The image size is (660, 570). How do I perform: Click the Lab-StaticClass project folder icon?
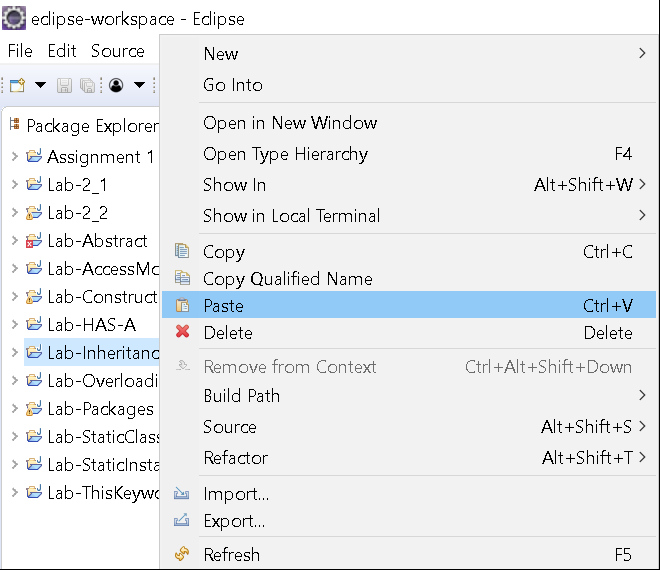pos(34,436)
